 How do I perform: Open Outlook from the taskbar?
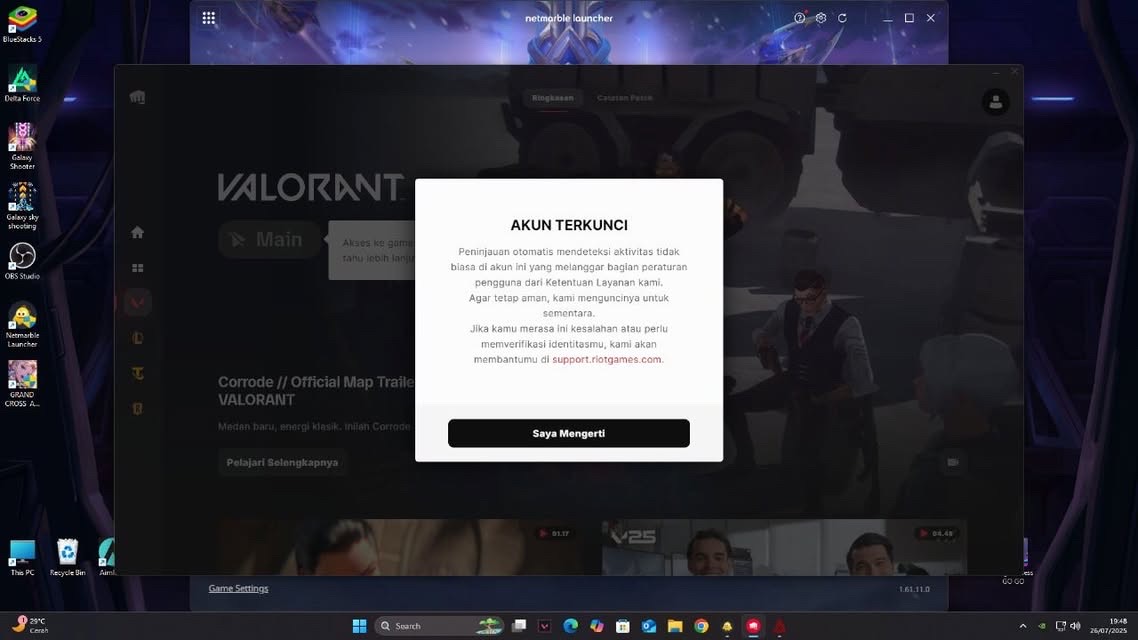click(x=649, y=626)
